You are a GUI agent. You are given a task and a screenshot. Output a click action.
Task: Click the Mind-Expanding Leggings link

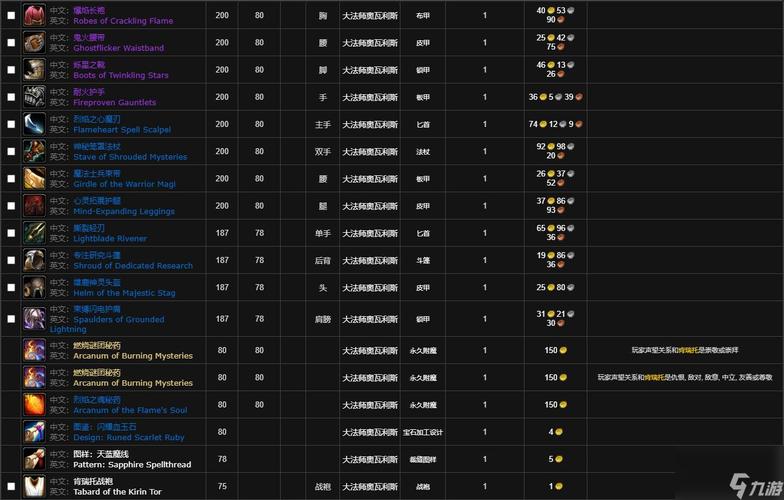(x=124, y=212)
